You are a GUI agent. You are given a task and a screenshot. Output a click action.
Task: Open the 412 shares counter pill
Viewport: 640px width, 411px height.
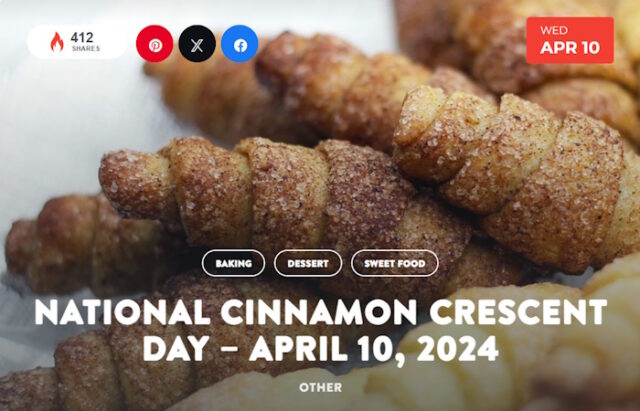pyautogui.click(x=78, y=42)
